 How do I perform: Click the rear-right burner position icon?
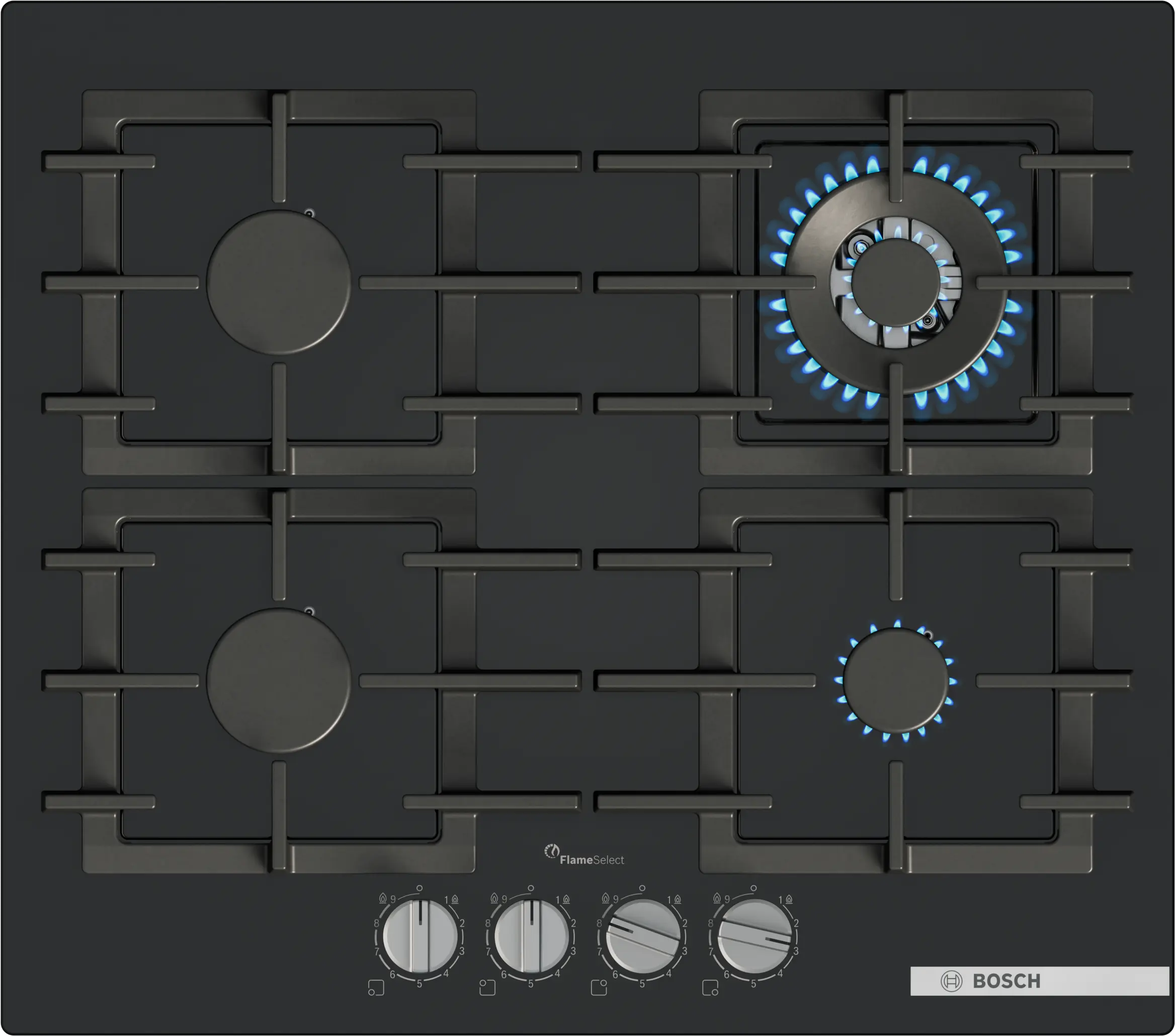[x=599, y=987]
